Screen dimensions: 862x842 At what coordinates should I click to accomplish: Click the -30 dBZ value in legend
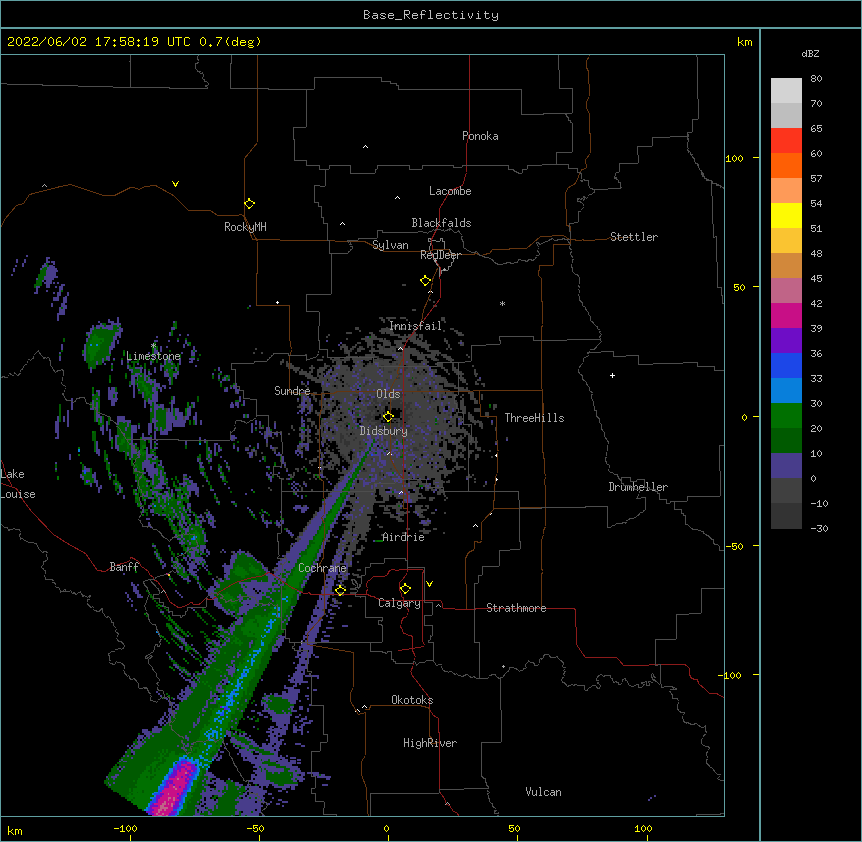[x=819, y=528]
